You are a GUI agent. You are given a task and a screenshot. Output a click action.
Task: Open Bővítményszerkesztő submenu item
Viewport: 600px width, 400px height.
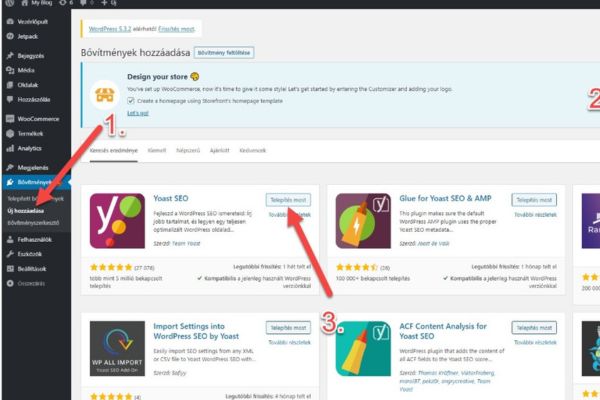33,223
